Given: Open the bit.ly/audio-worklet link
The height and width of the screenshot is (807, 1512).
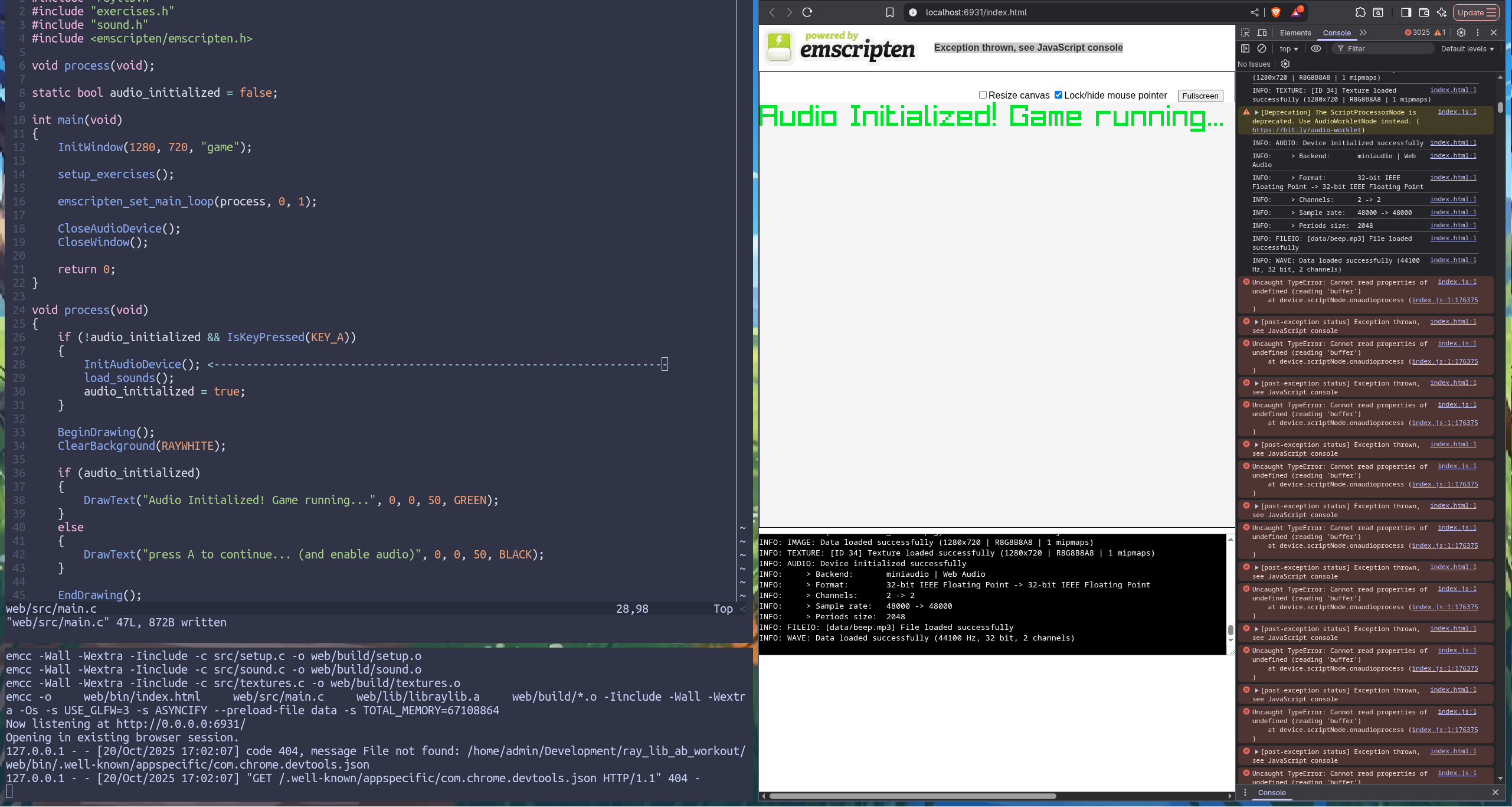Looking at the screenshot, I should pyautogui.click(x=1307, y=130).
